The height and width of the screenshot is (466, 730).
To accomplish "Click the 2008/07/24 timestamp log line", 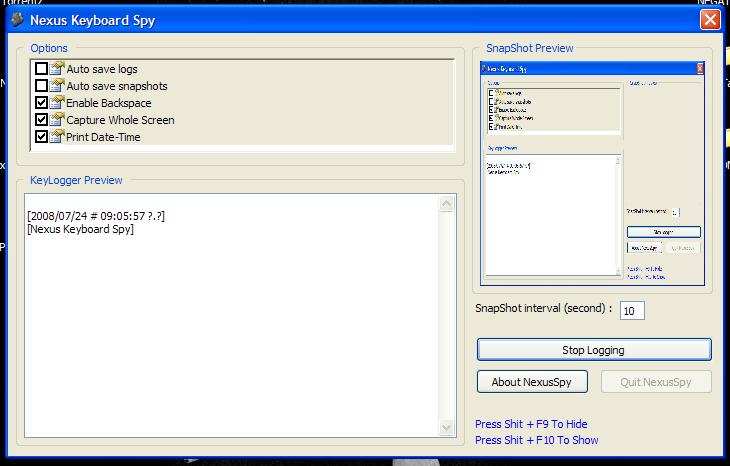I will click(96, 216).
